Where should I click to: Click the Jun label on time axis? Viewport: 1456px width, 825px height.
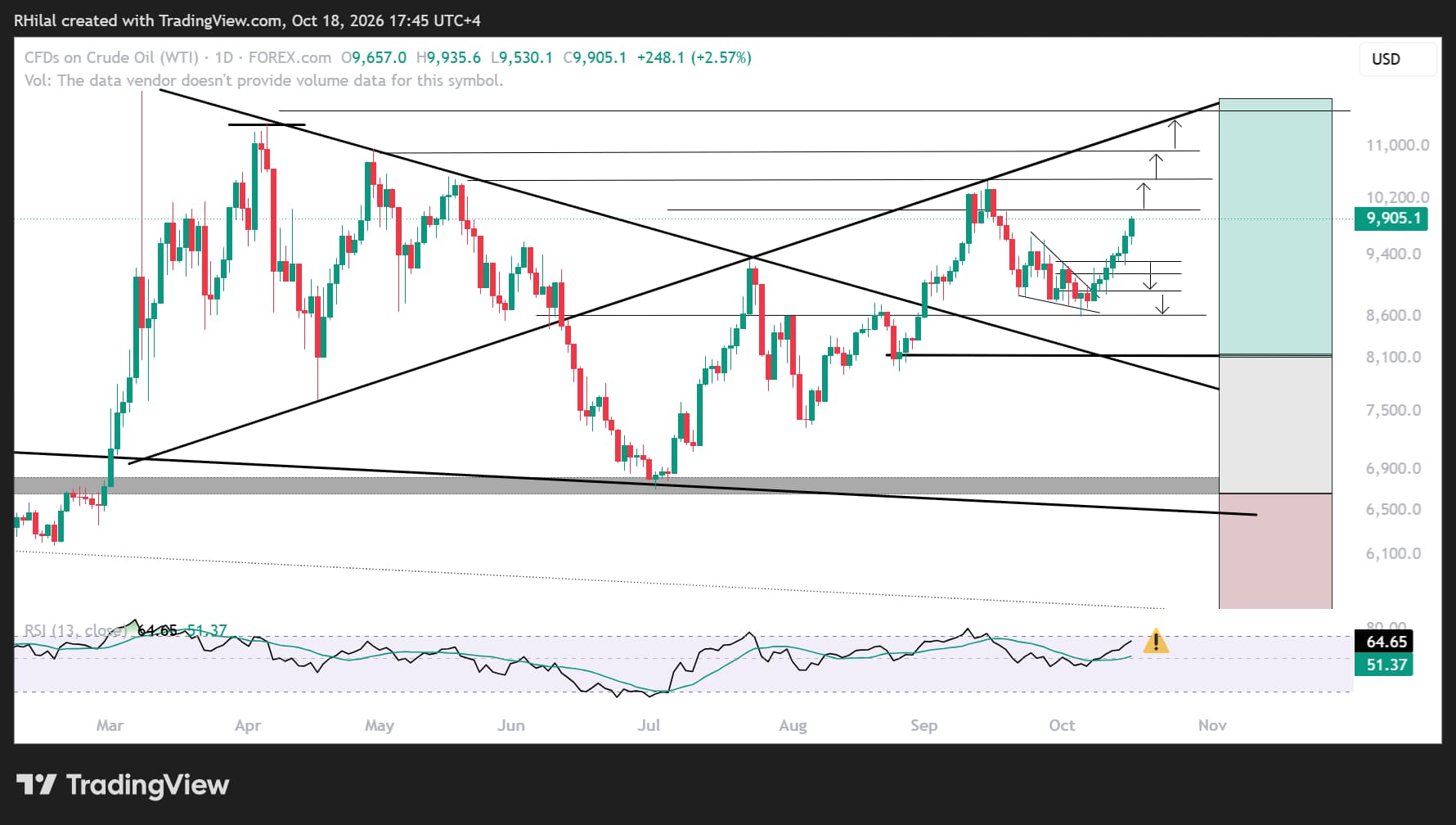[x=511, y=725]
